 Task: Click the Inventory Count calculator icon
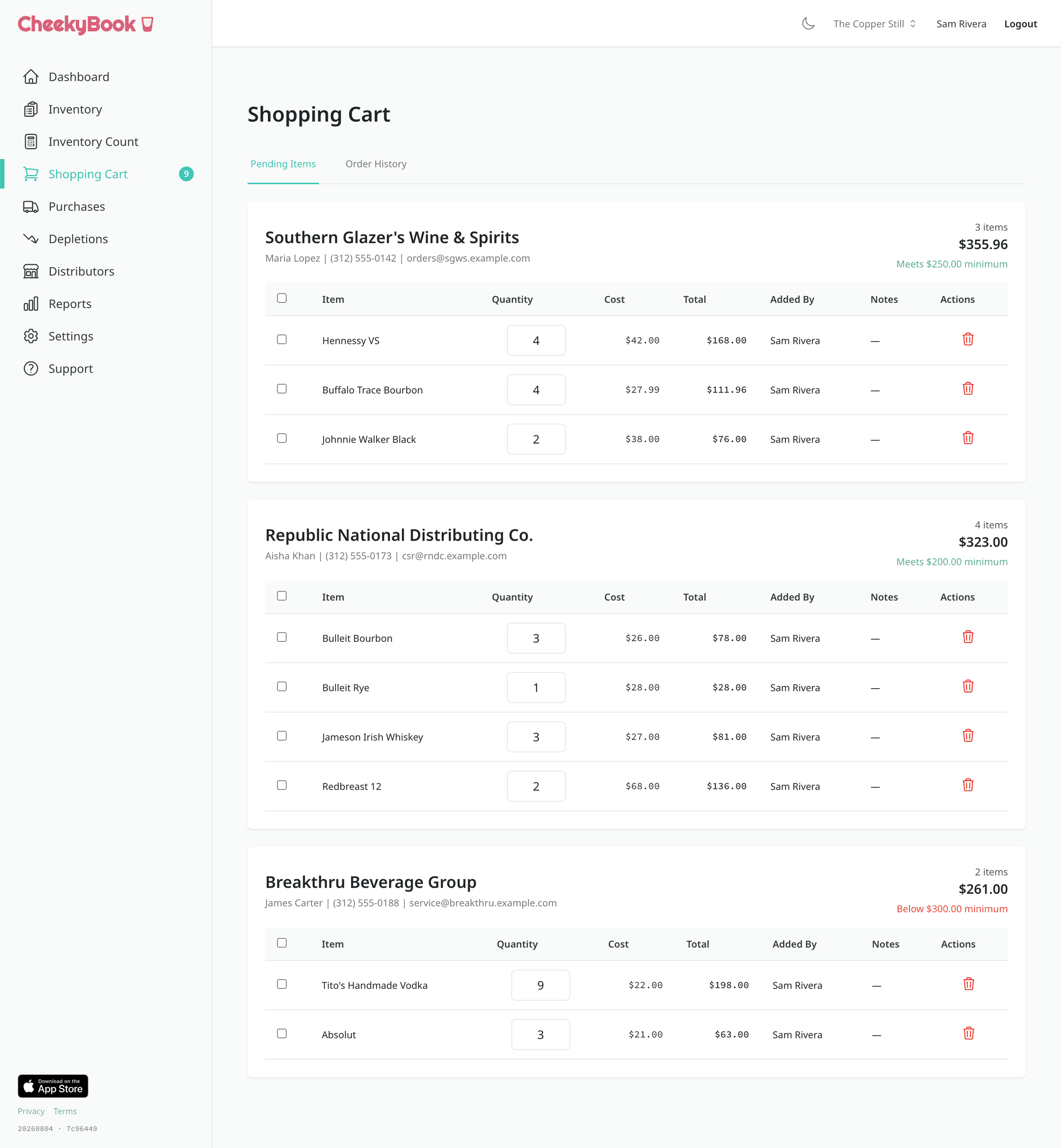(31, 142)
